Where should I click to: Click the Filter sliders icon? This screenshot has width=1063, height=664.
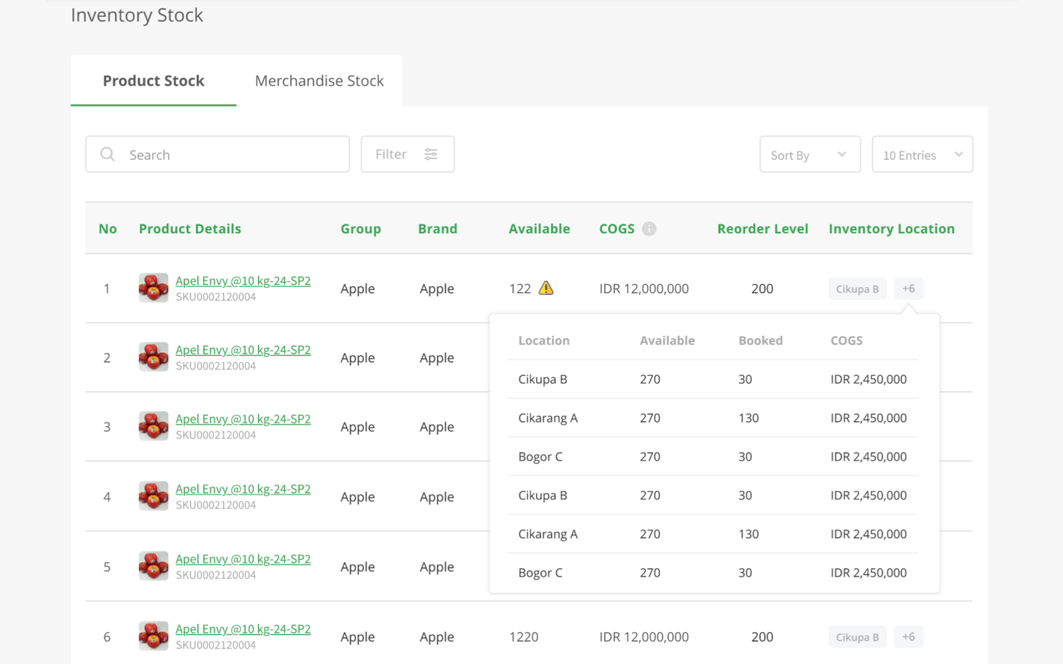pyautogui.click(x=431, y=154)
